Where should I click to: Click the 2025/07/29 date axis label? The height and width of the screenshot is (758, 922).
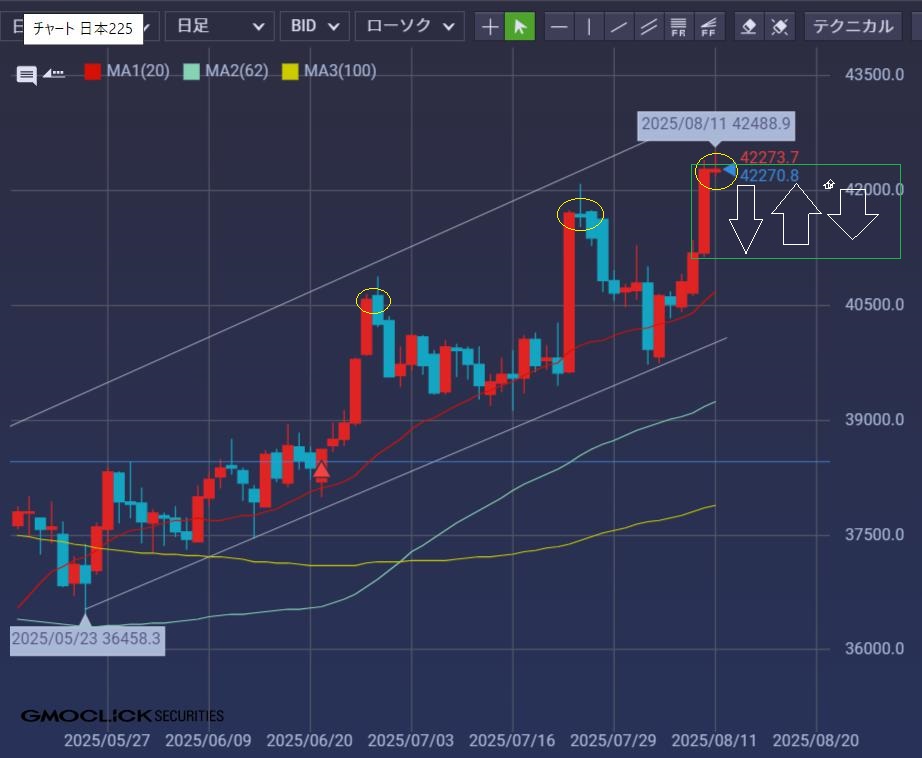[x=613, y=740]
